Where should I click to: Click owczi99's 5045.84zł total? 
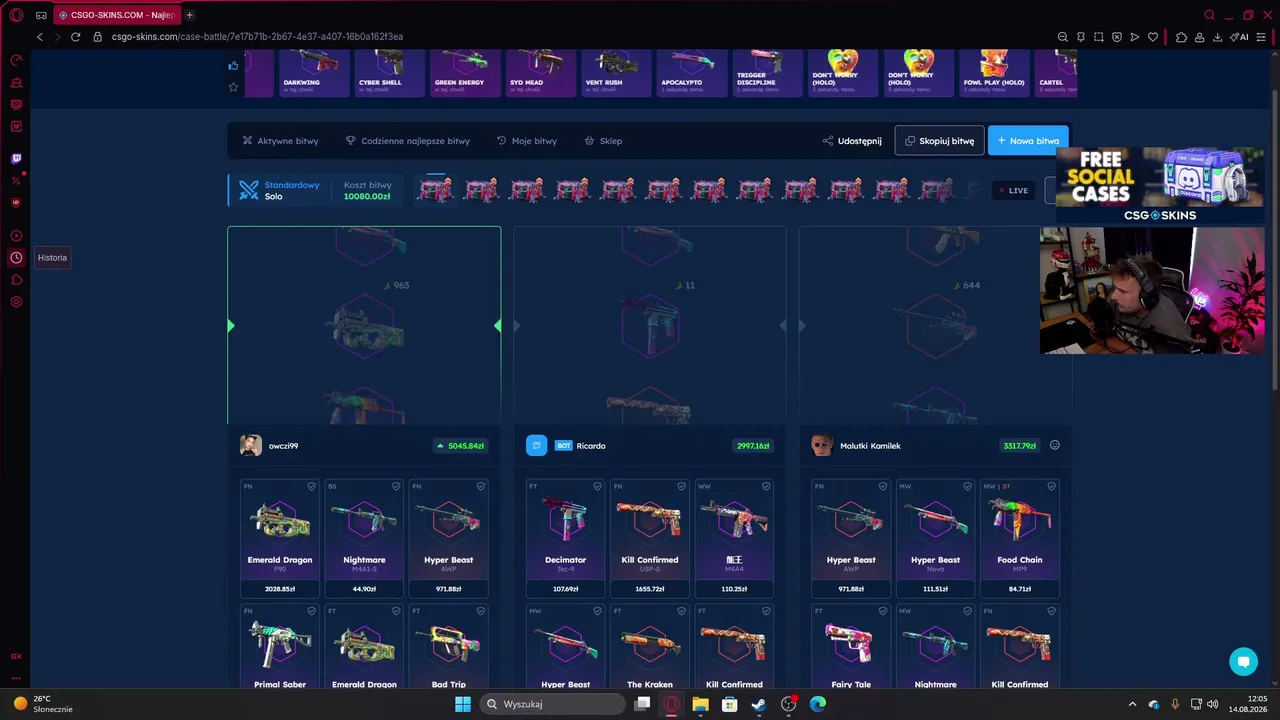coord(461,446)
